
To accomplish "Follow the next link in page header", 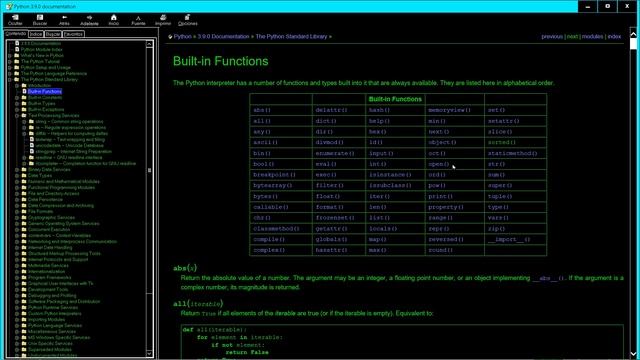I will click(572, 36).
